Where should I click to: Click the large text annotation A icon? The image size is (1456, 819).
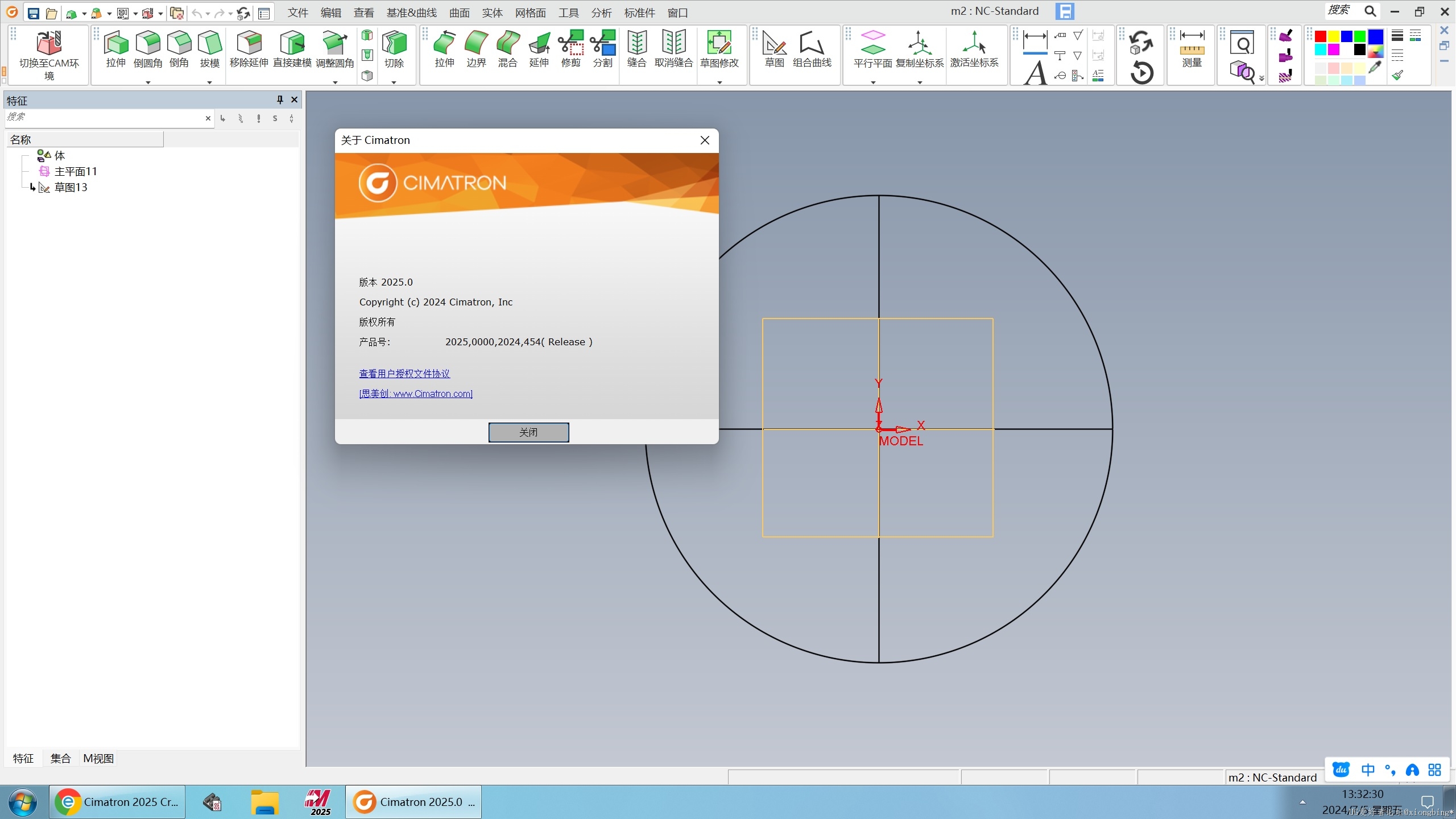[1035, 73]
